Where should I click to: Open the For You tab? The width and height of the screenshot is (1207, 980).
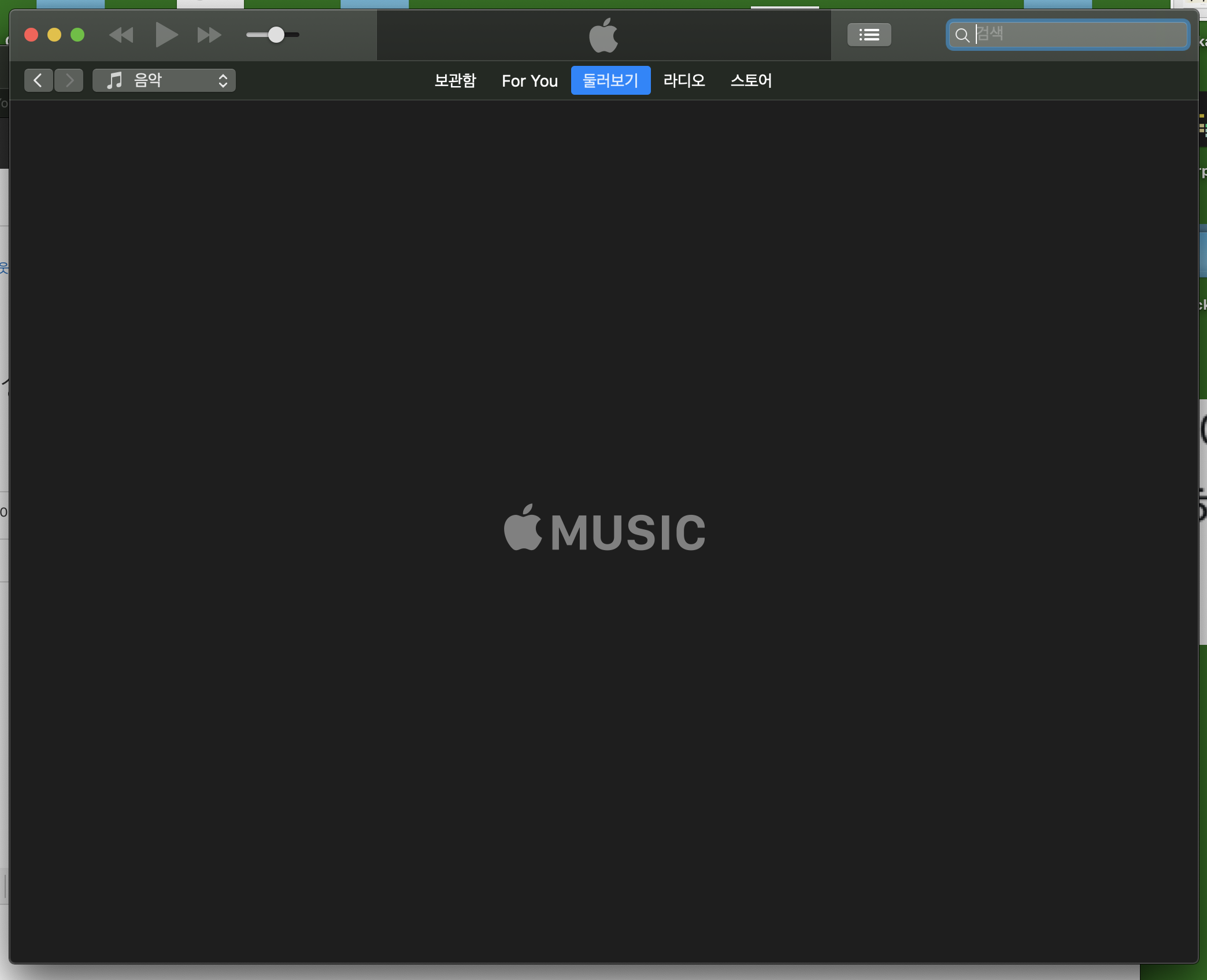[530, 80]
